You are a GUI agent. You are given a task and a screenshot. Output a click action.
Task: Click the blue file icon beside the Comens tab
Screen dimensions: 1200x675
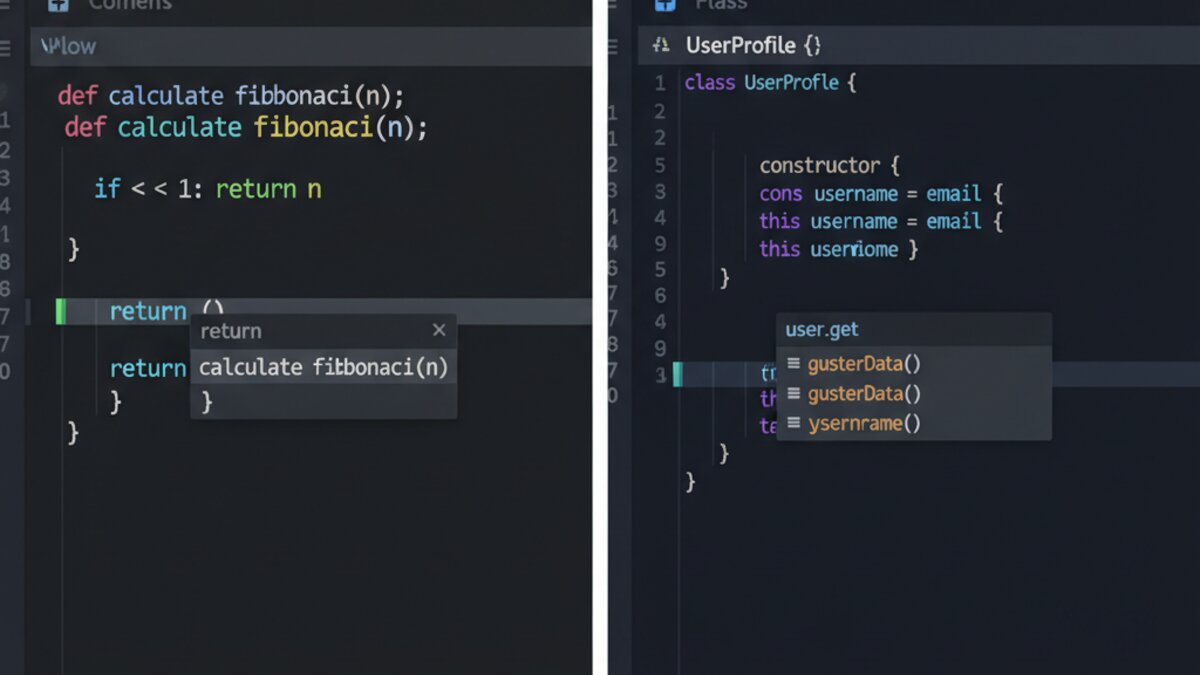tap(58, 4)
